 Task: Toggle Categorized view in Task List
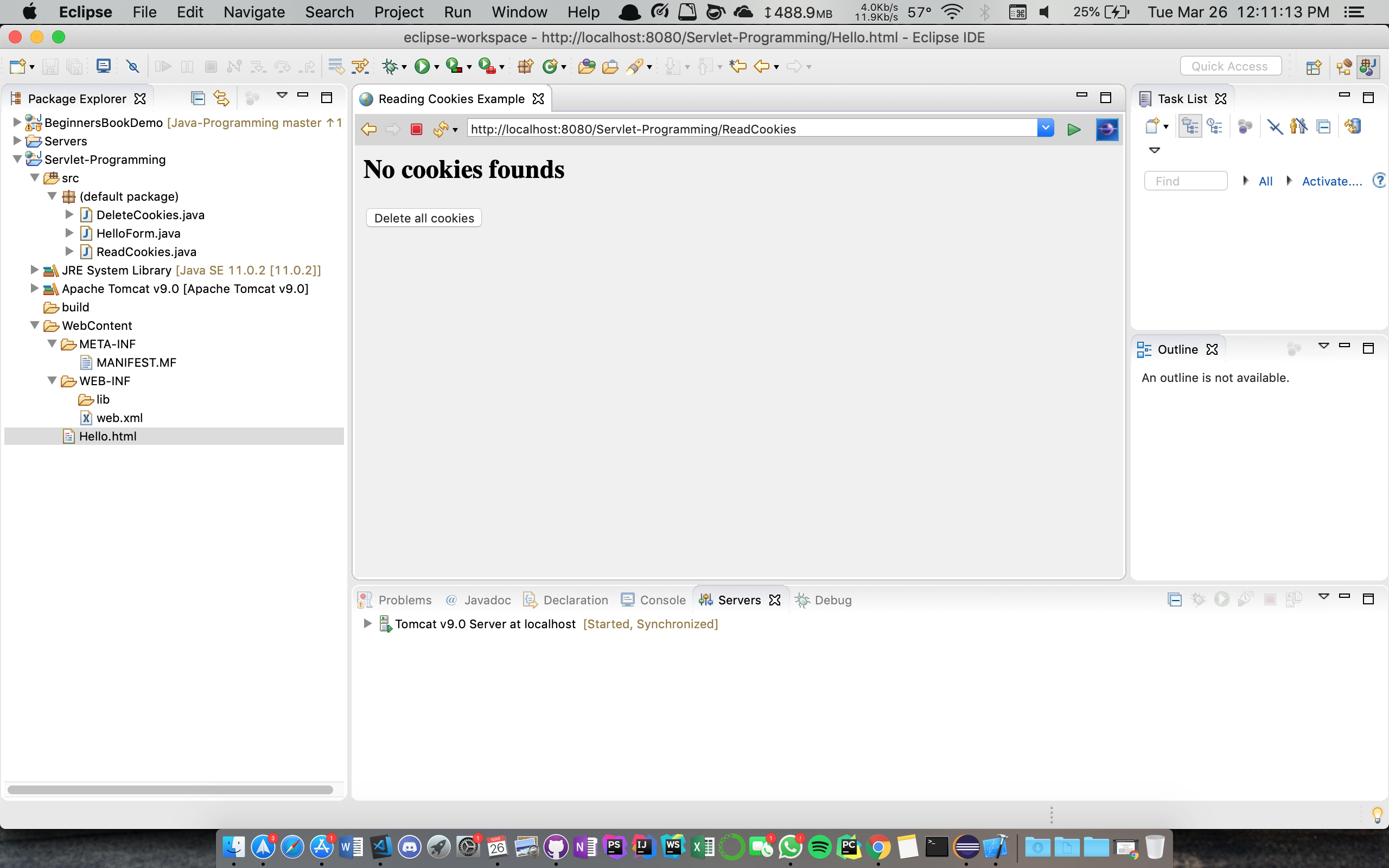point(1190,126)
